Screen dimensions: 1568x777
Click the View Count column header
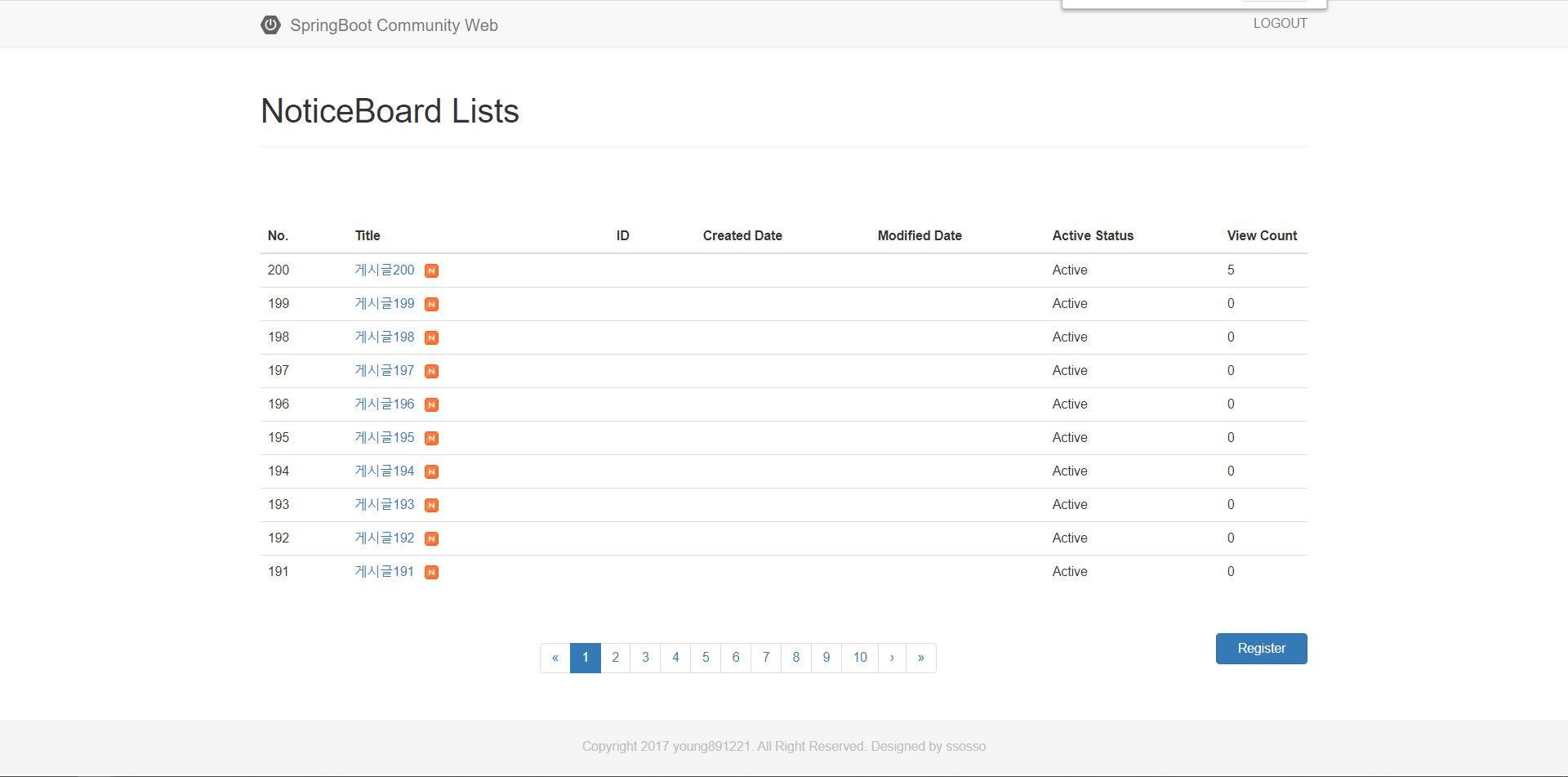(1262, 236)
